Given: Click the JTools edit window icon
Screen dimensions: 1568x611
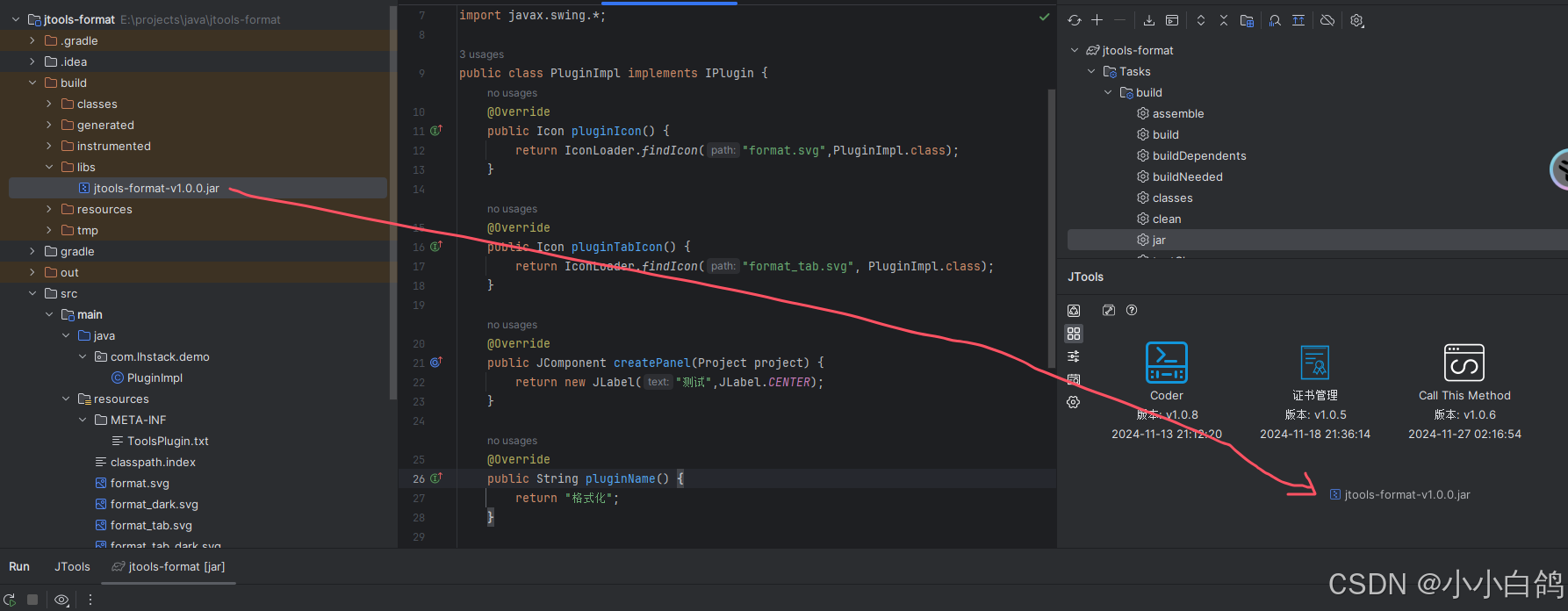Looking at the screenshot, I should 1109,310.
